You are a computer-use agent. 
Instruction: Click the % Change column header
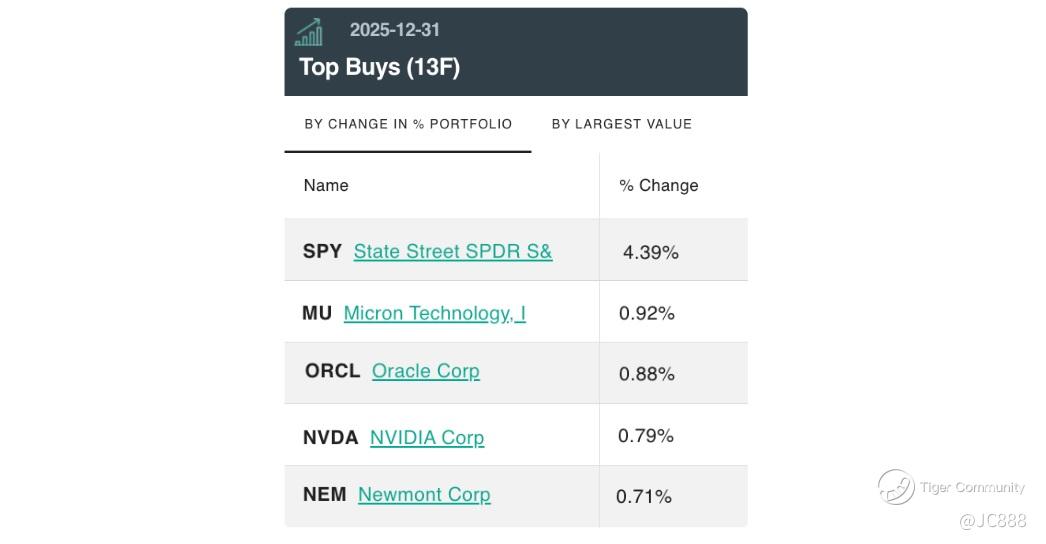click(658, 185)
